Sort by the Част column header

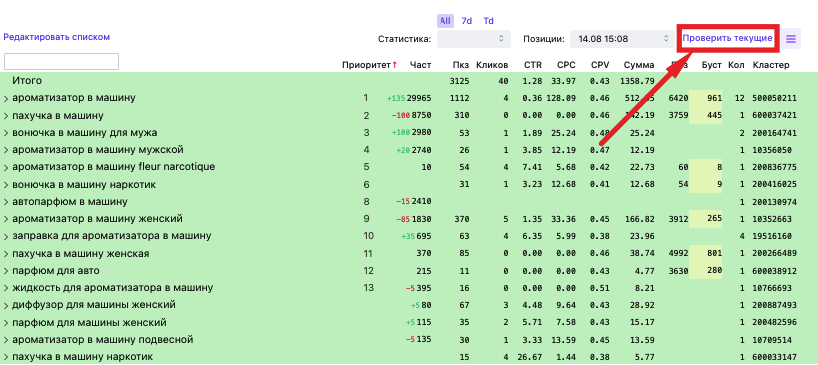420,65
